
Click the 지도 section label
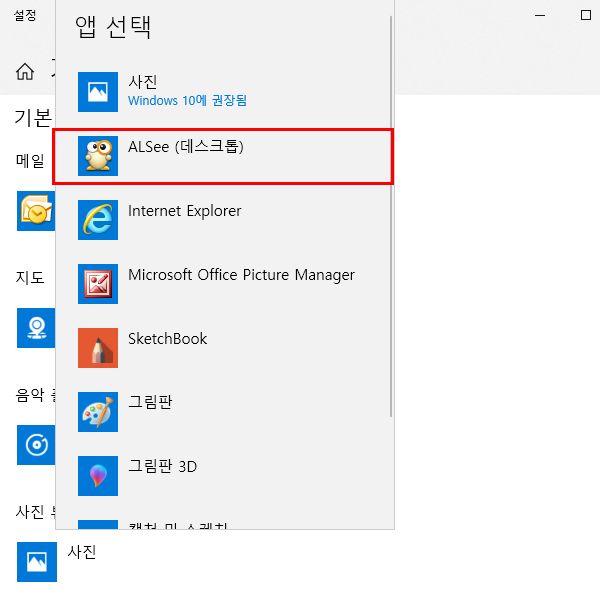coord(30,278)
